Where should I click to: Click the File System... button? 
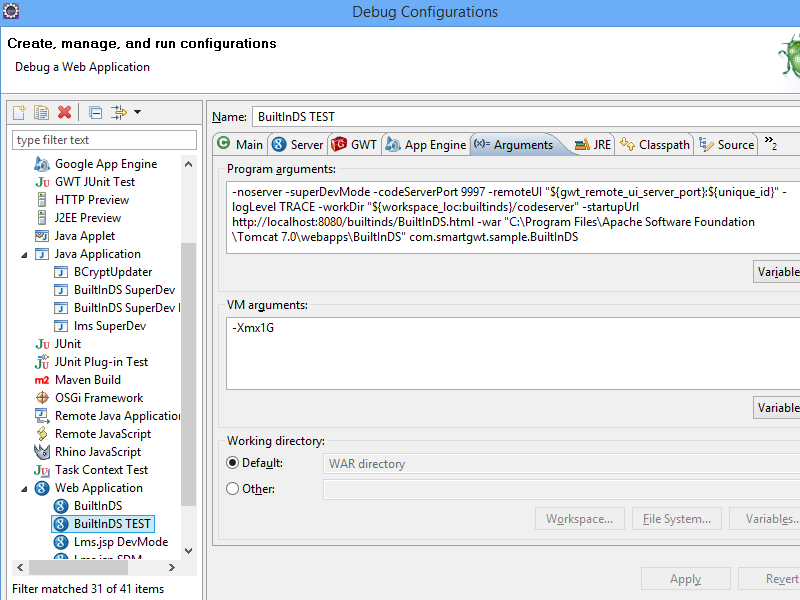click(678, 519)
